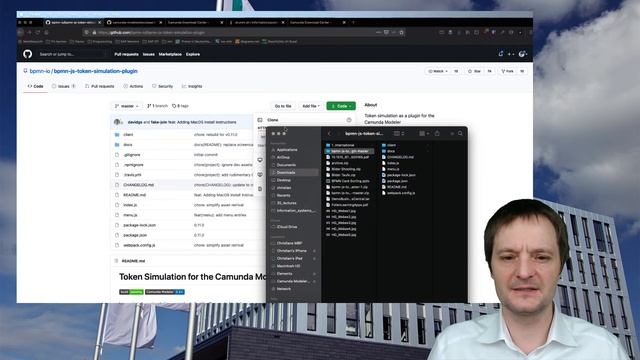640x360 pixels.
Task: Click the davidgs author avatar in commit row
Action: 118,122
